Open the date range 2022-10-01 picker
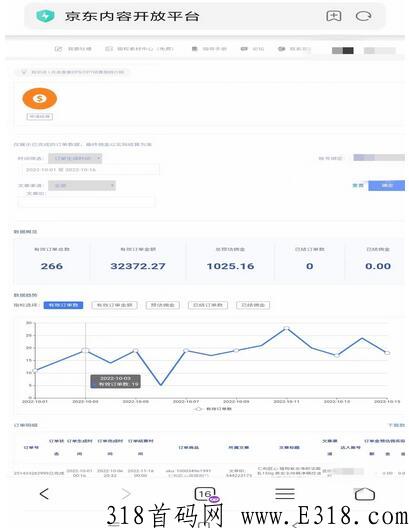The width and height of the screenshot is (409, 528). [89, 169]
